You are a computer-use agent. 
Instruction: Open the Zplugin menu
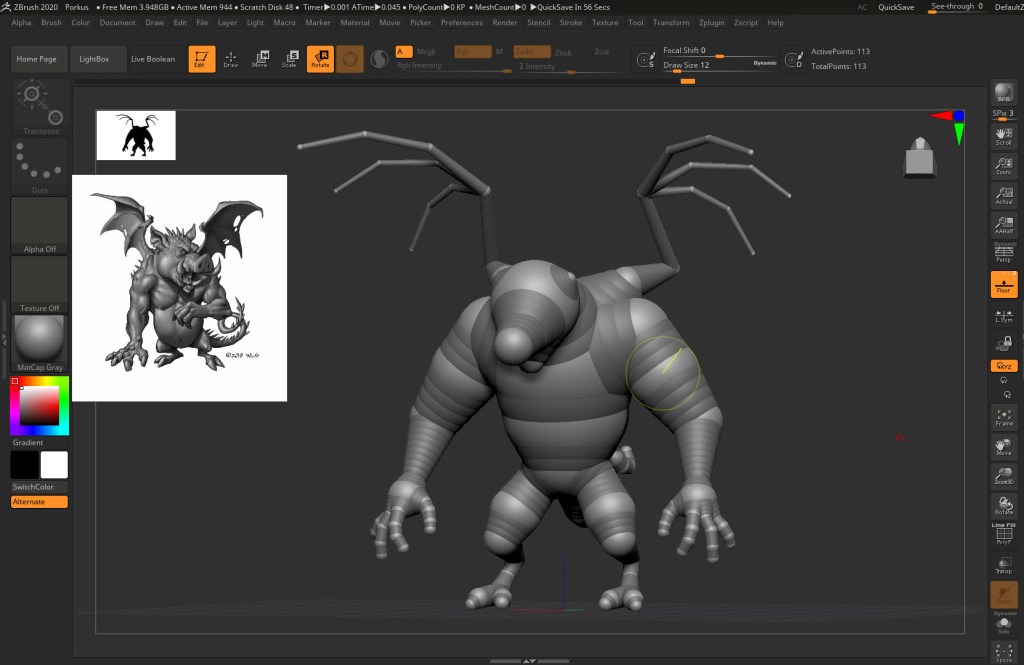pyautogui.click(x=712, y=22)
